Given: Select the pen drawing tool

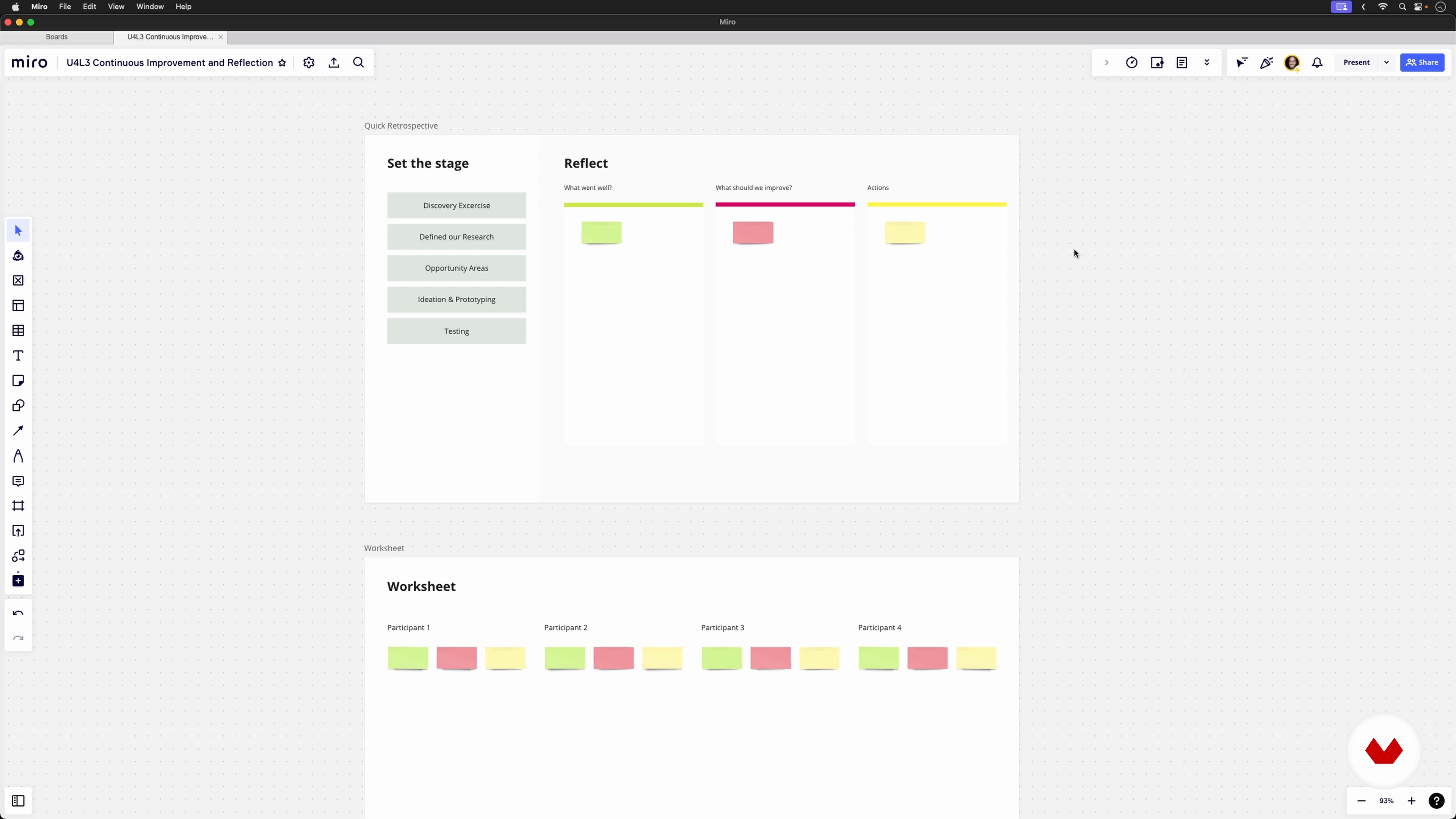Looking at the screenshot, I should [18, 455].
